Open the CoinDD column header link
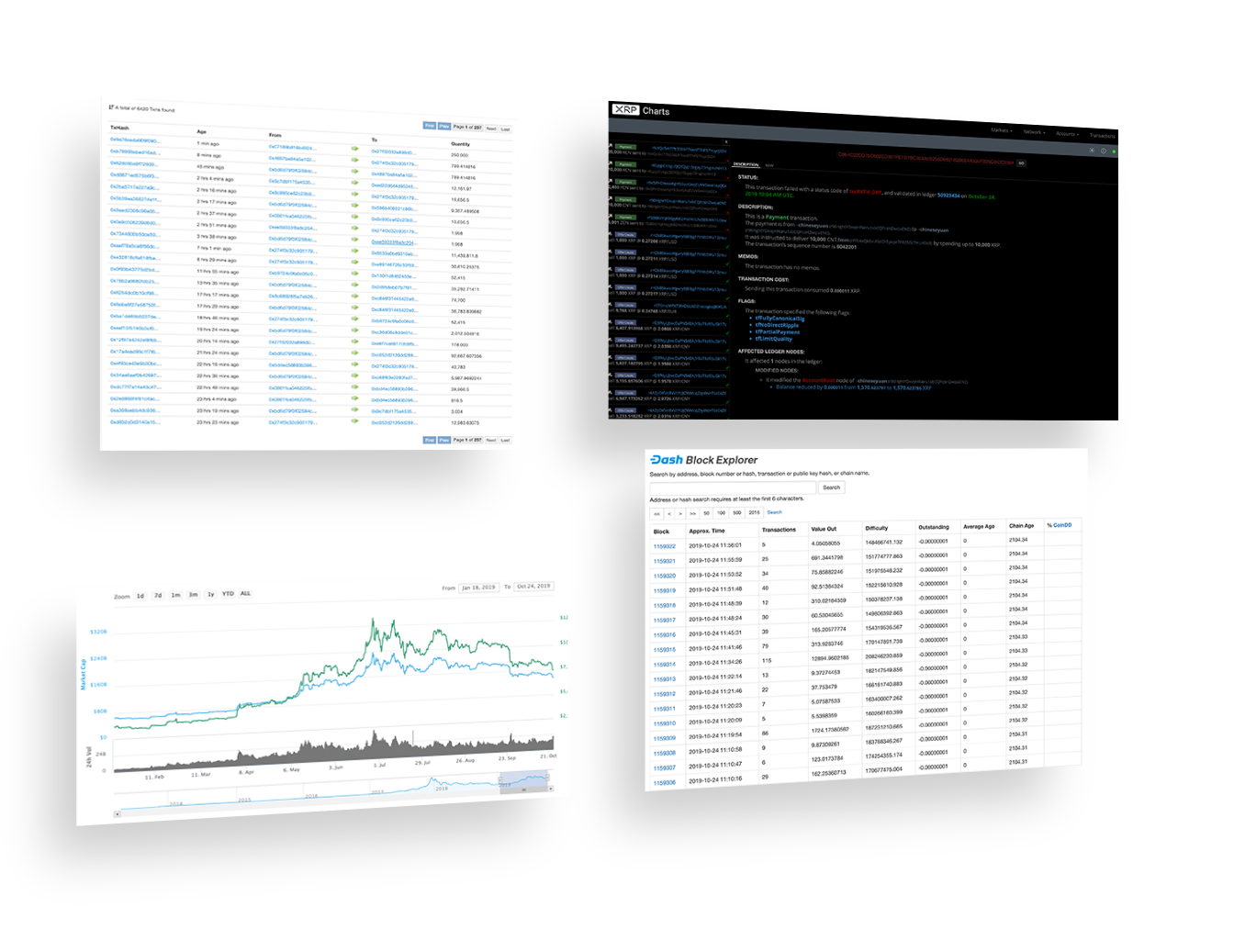 click(x=1062, y=525)
